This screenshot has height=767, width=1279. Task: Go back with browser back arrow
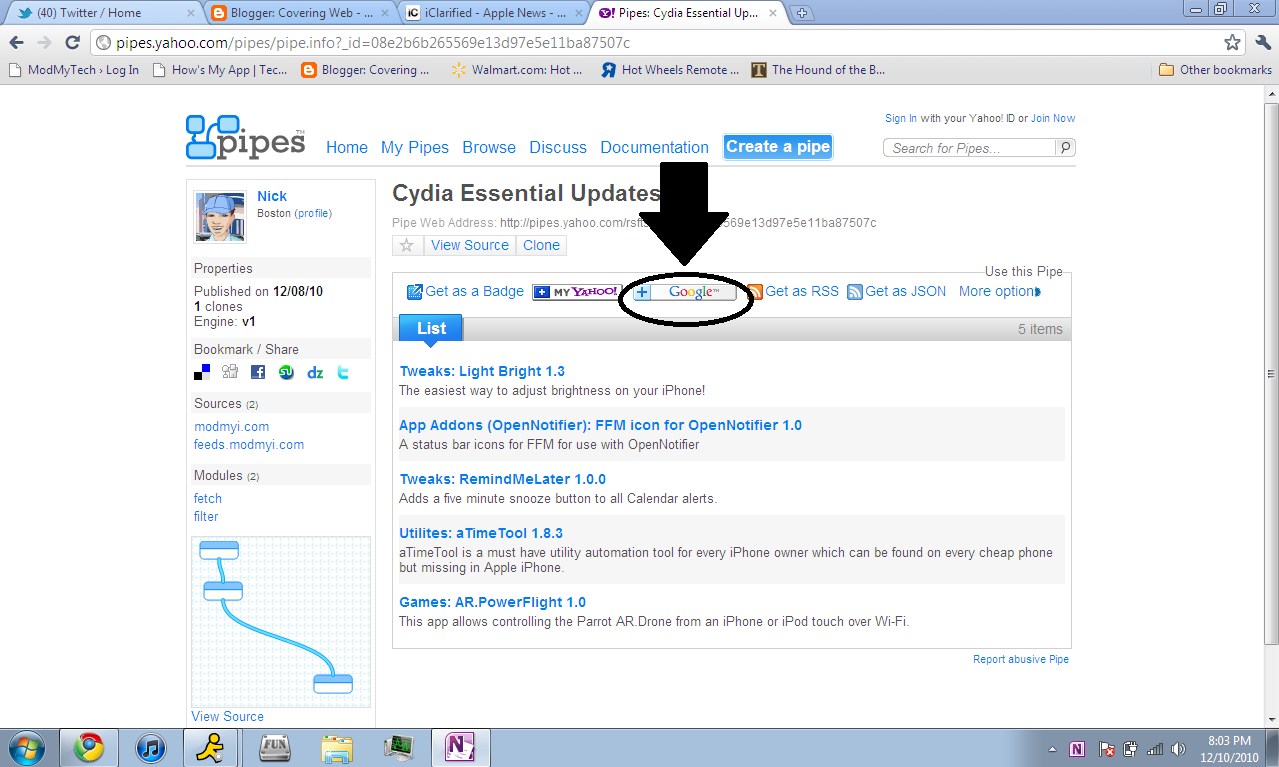tap(17, 43)
